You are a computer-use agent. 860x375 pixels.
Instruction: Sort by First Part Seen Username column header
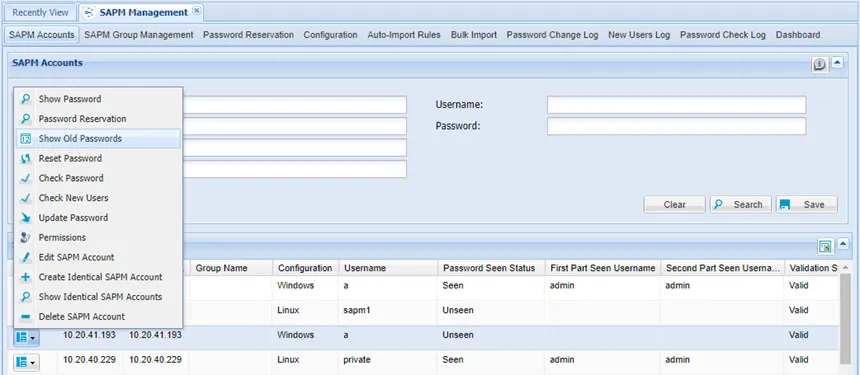(x=602, y=268)
